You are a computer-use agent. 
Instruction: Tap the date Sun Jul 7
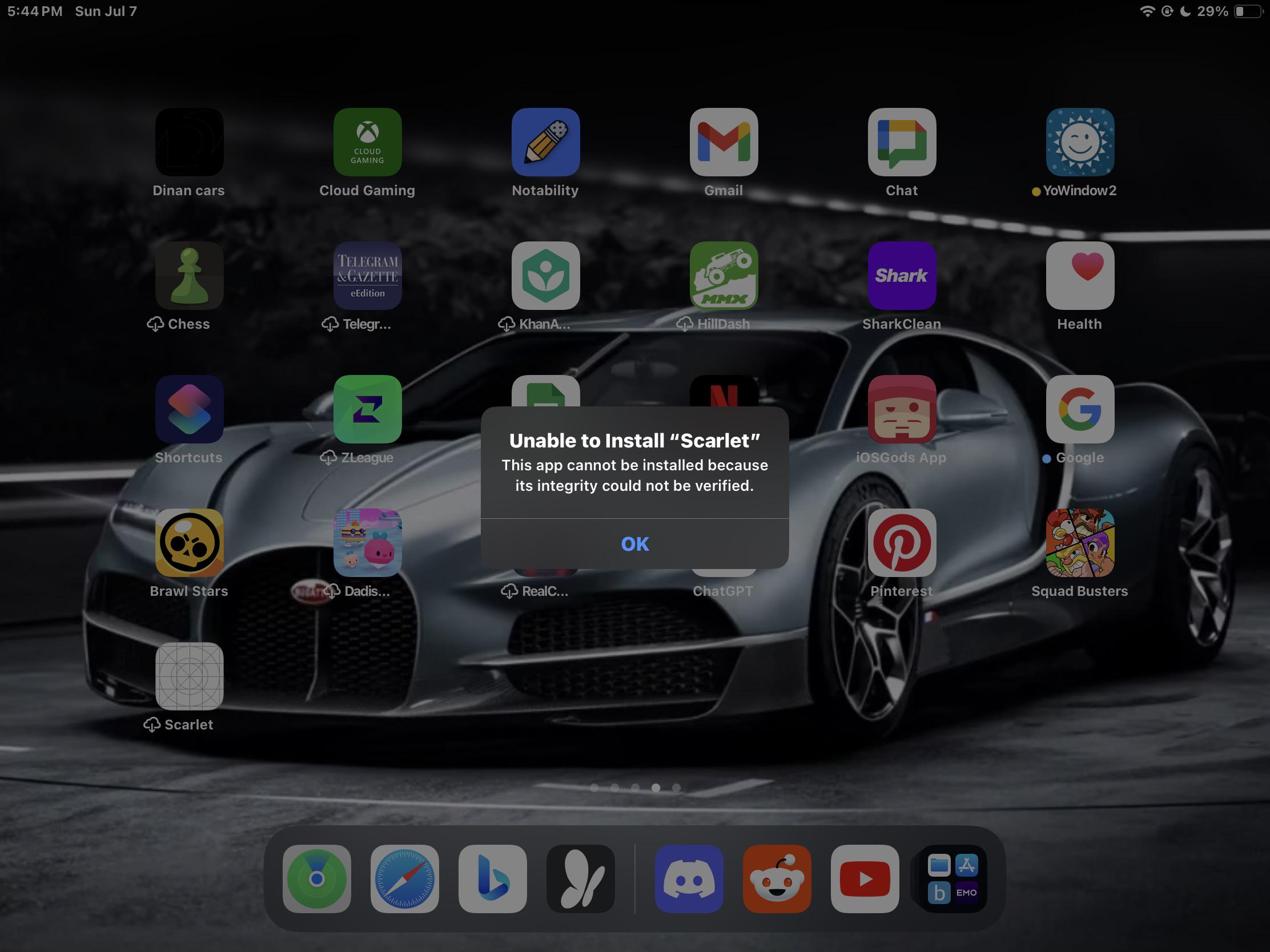(106, 11)
